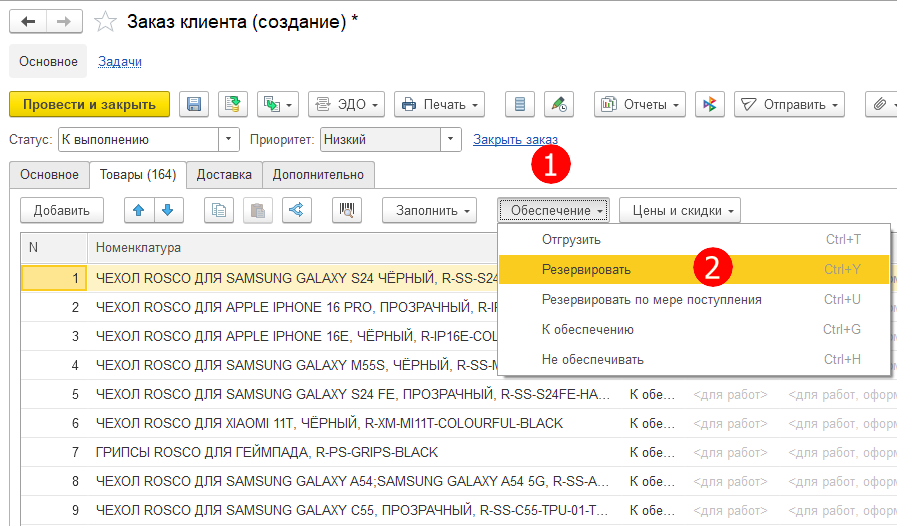The width and height of the screenshot is (897, 526).
Task: Mark document as favorite with star
Action: (104, 21)
